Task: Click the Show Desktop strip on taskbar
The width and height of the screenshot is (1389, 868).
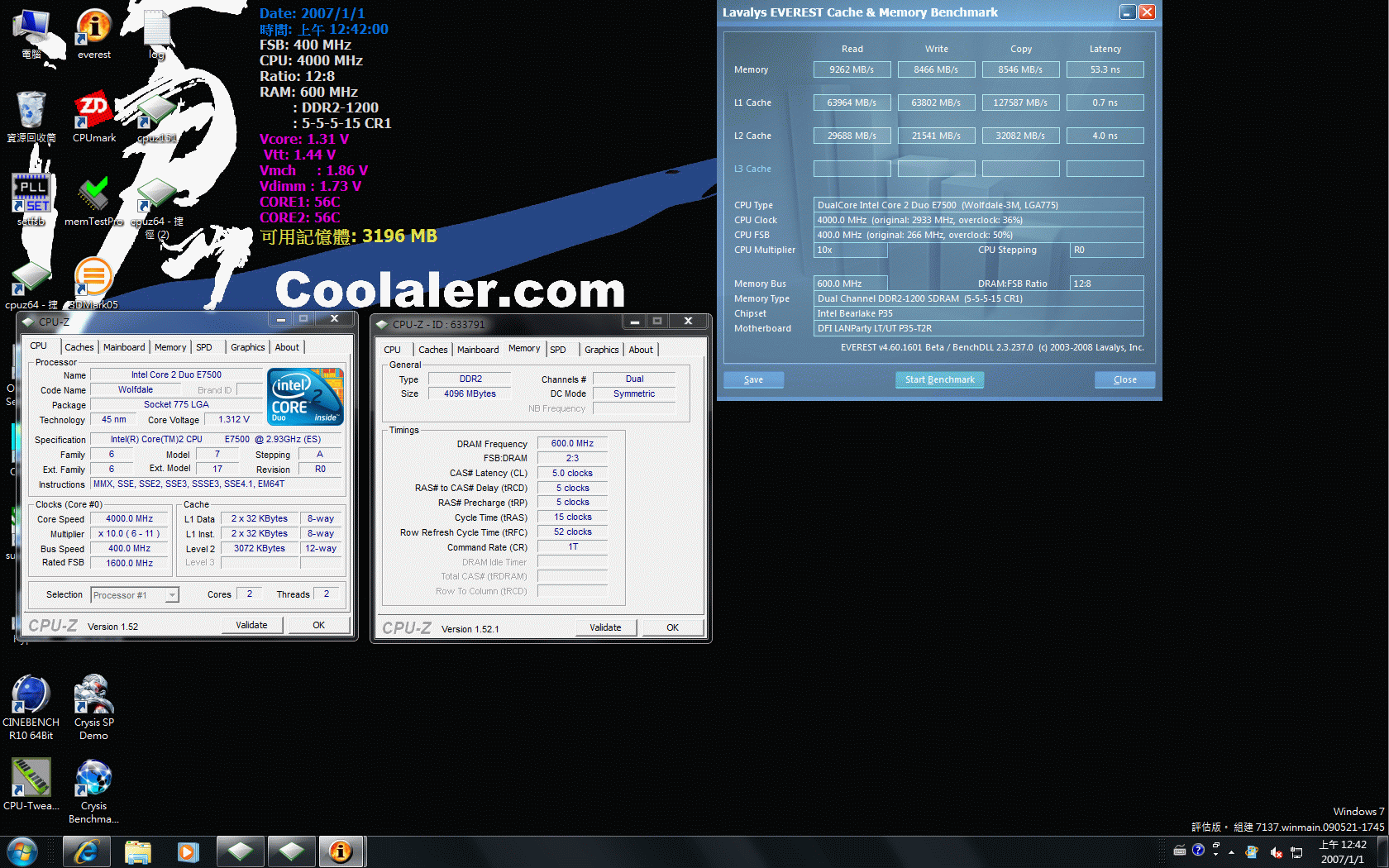Action: tap(1382, 851)
